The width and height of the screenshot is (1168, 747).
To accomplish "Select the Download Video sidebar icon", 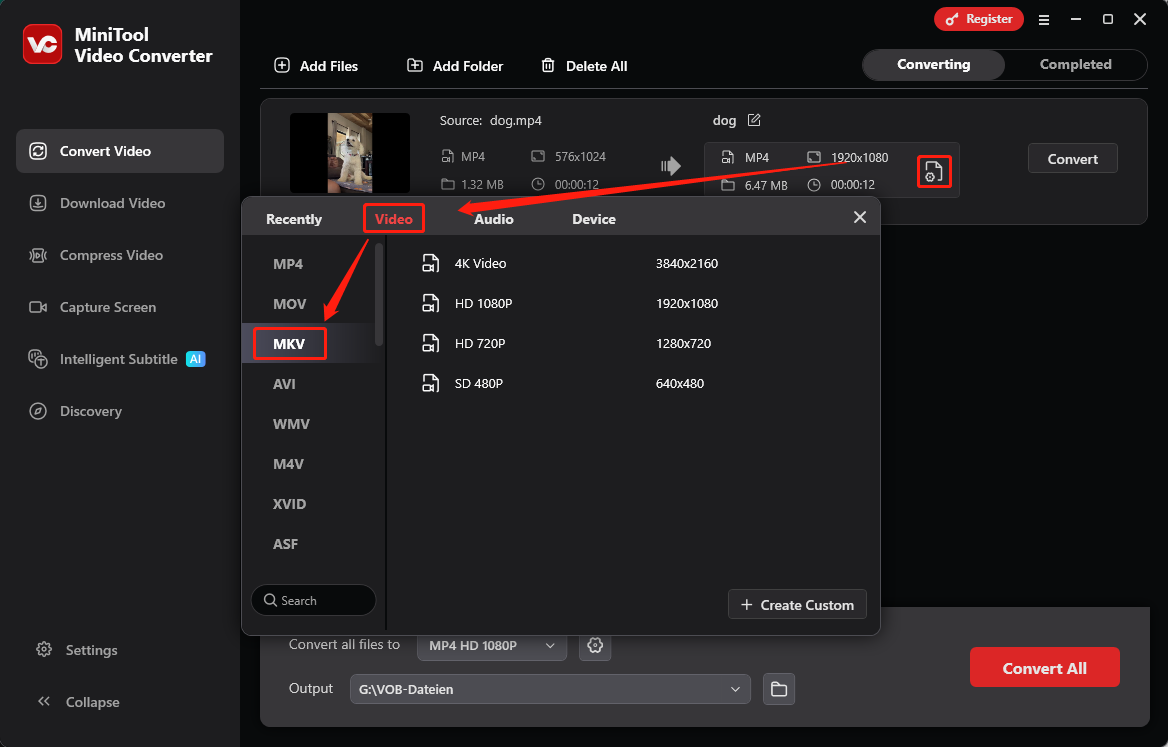I will pos(38,203).
